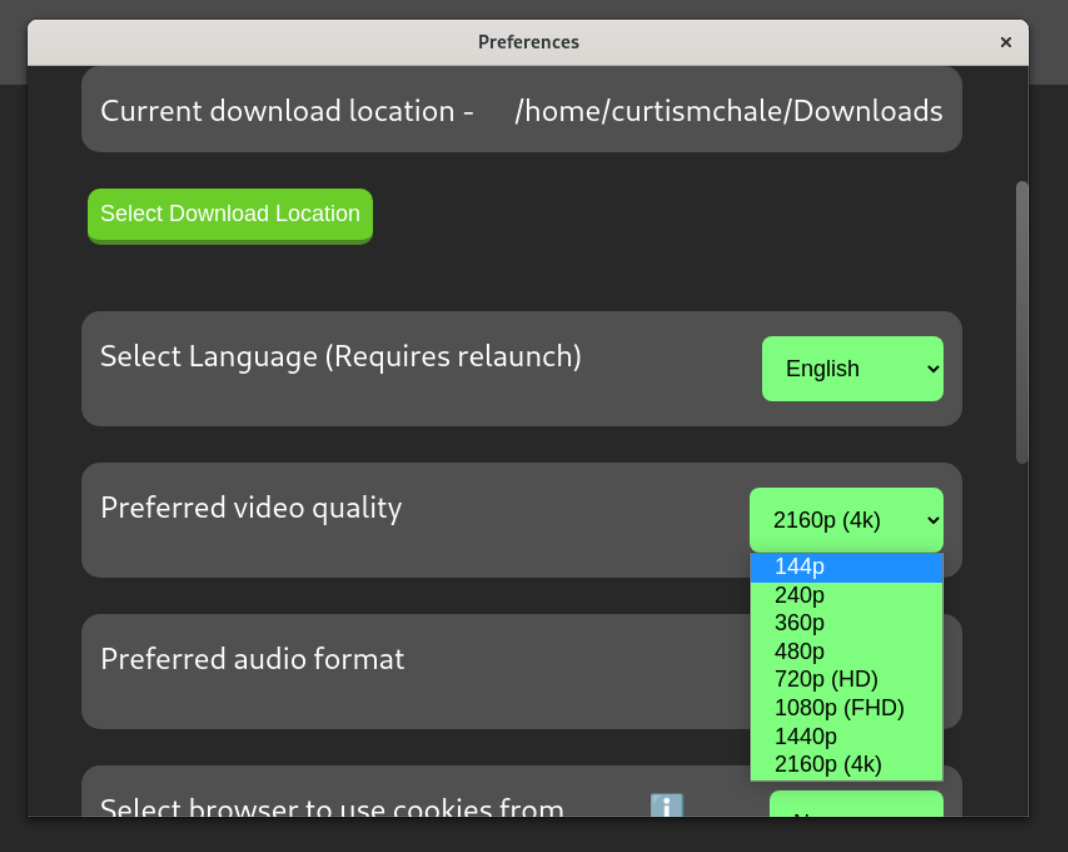
Task: Close the Preferences window
Action: pos(1005,42)
